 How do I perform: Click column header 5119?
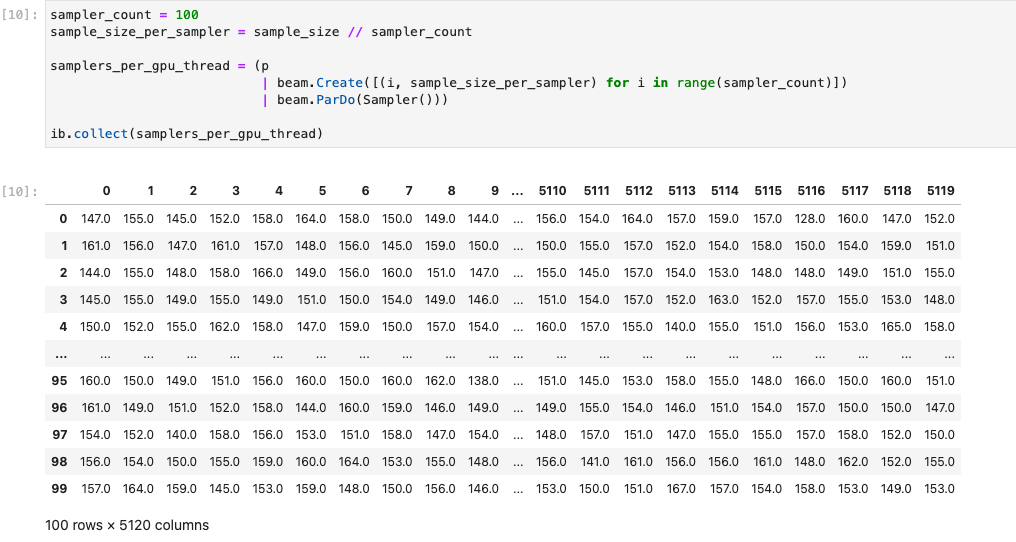click(940, 190)
